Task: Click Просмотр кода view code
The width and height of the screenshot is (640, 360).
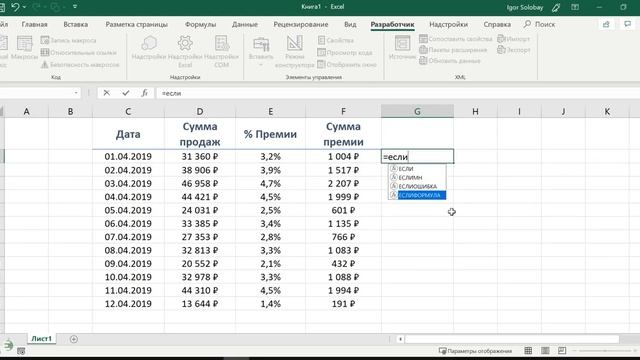Action: (345, 52)
